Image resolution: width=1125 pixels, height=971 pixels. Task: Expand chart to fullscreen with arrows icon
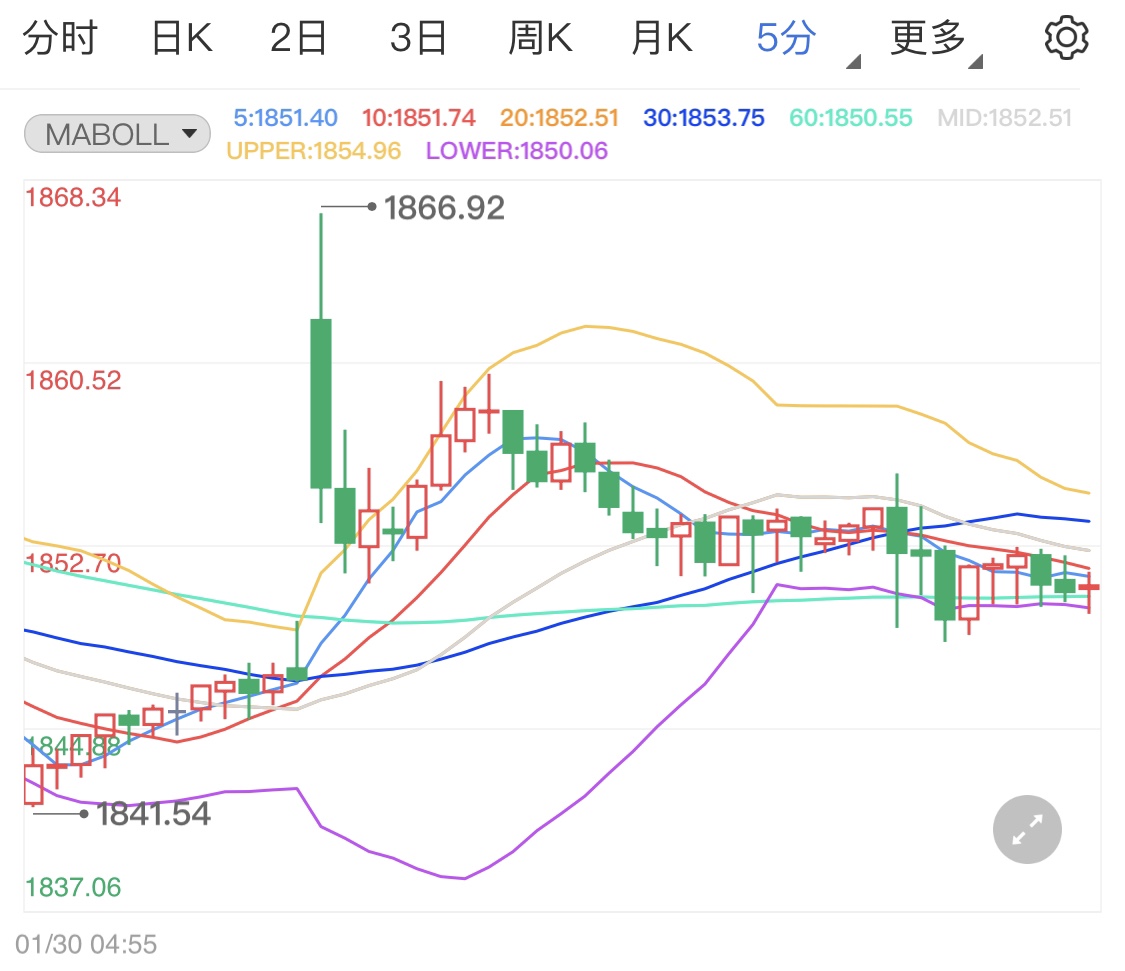1027,830
